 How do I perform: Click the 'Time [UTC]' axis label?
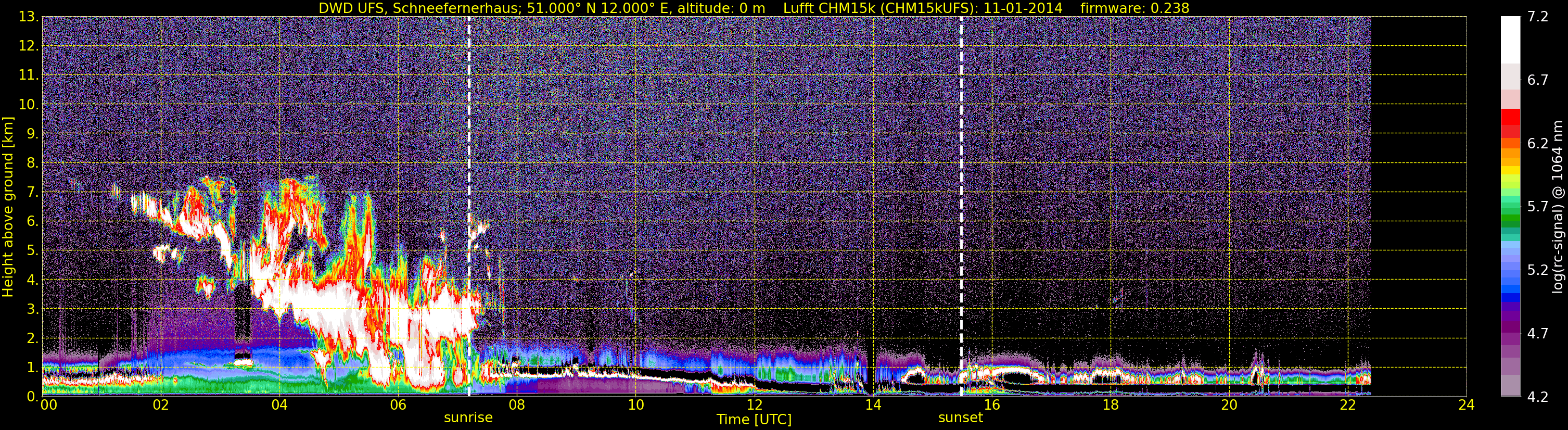coord(754,419)
